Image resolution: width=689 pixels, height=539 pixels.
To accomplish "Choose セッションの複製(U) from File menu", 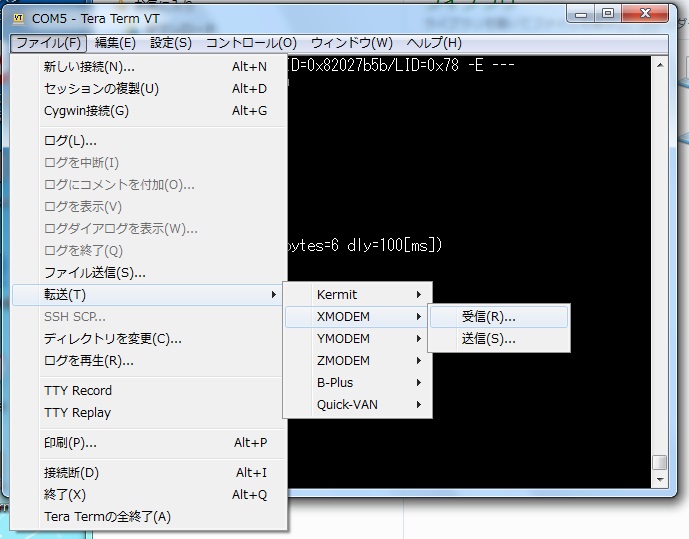I will 149,89.
